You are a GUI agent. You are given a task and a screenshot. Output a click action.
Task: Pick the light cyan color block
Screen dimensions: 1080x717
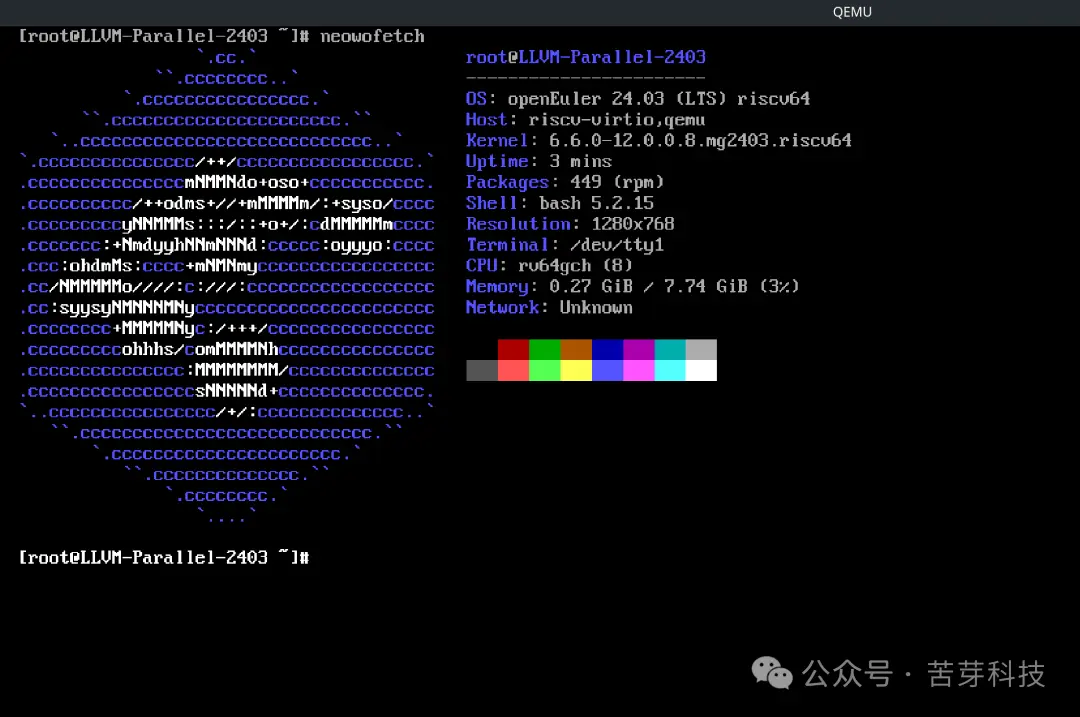(669, 370)
